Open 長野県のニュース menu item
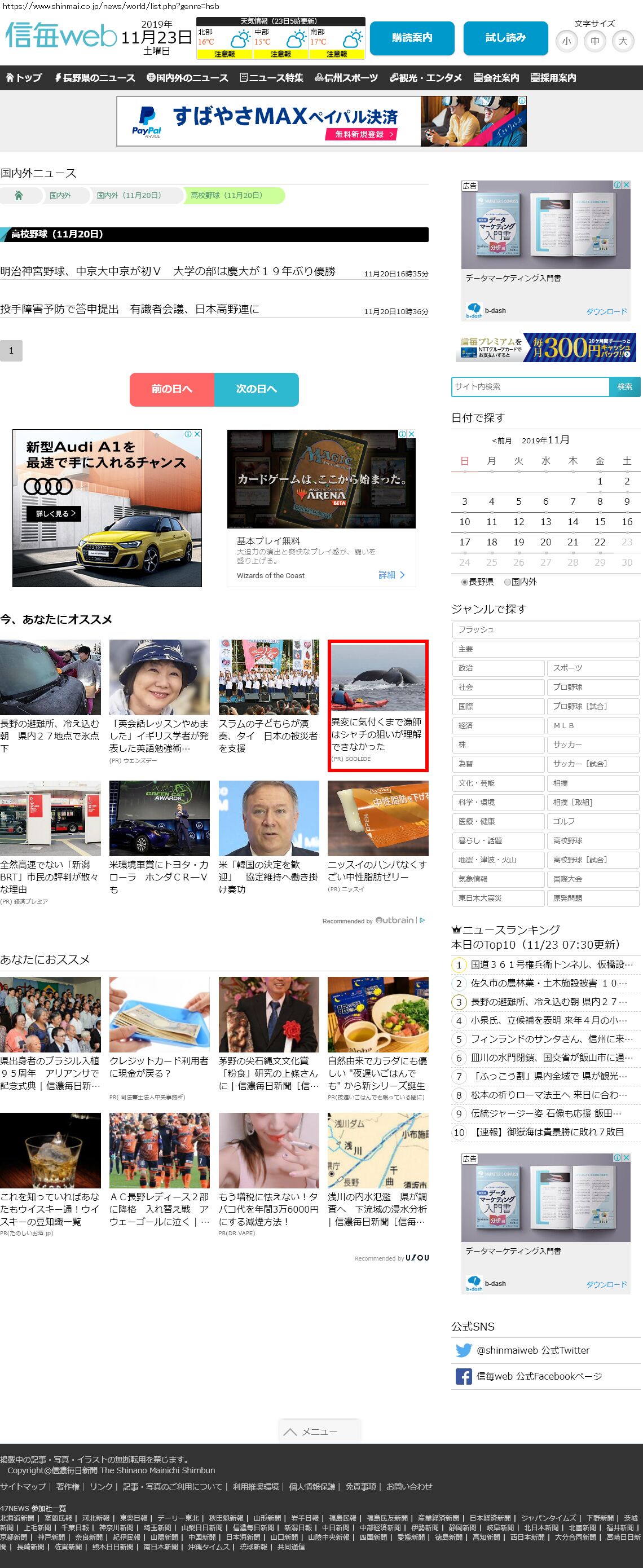The width and height of the screenshot is (643, 1568). (95, 78)
